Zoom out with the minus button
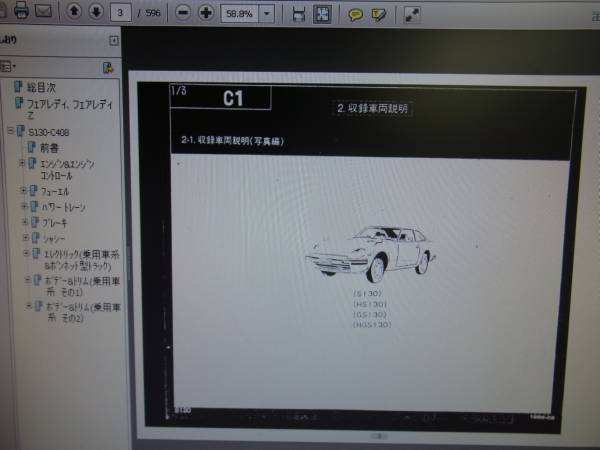Screen dimensions: 600x450 [x=183, y=13]
